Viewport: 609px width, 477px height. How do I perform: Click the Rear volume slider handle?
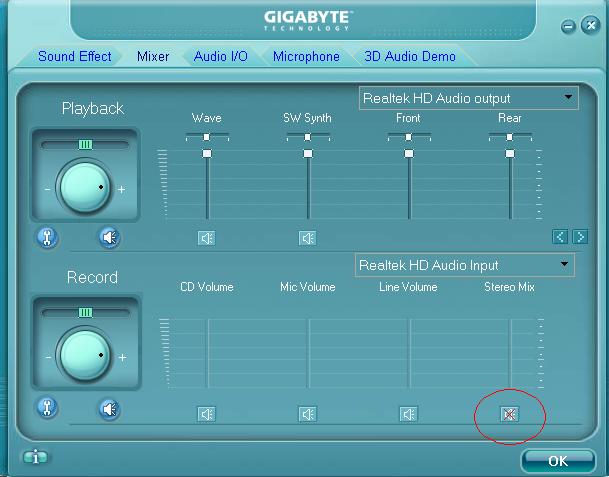click(510, 153)
